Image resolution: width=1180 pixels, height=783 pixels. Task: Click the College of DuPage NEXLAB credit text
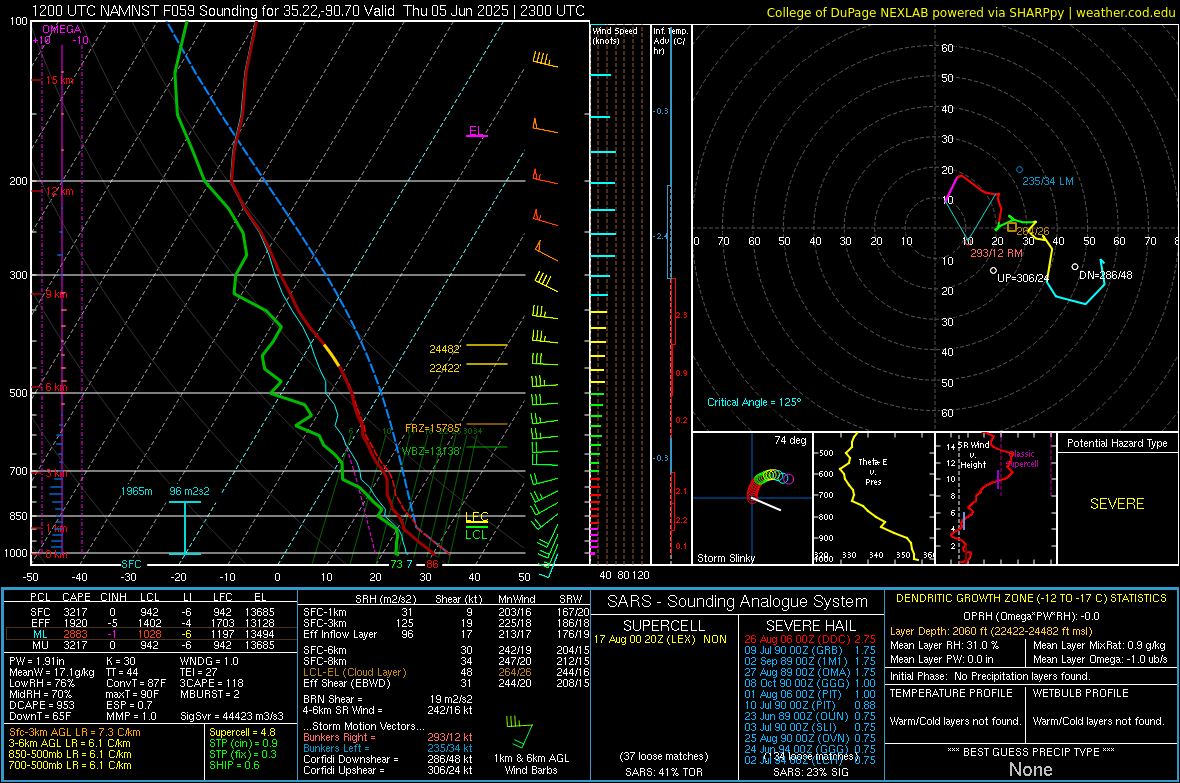(x=970, y=12)
